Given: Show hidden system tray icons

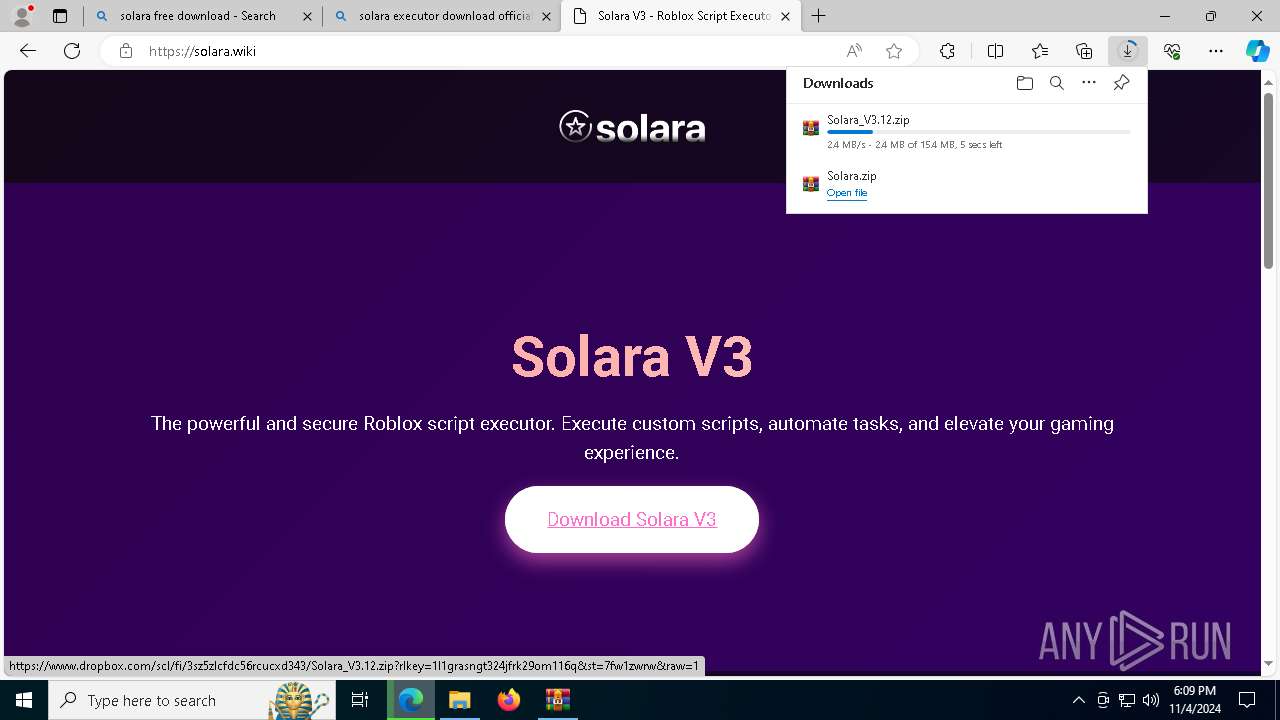Looking at the screenshot, I should (1078, 700).
